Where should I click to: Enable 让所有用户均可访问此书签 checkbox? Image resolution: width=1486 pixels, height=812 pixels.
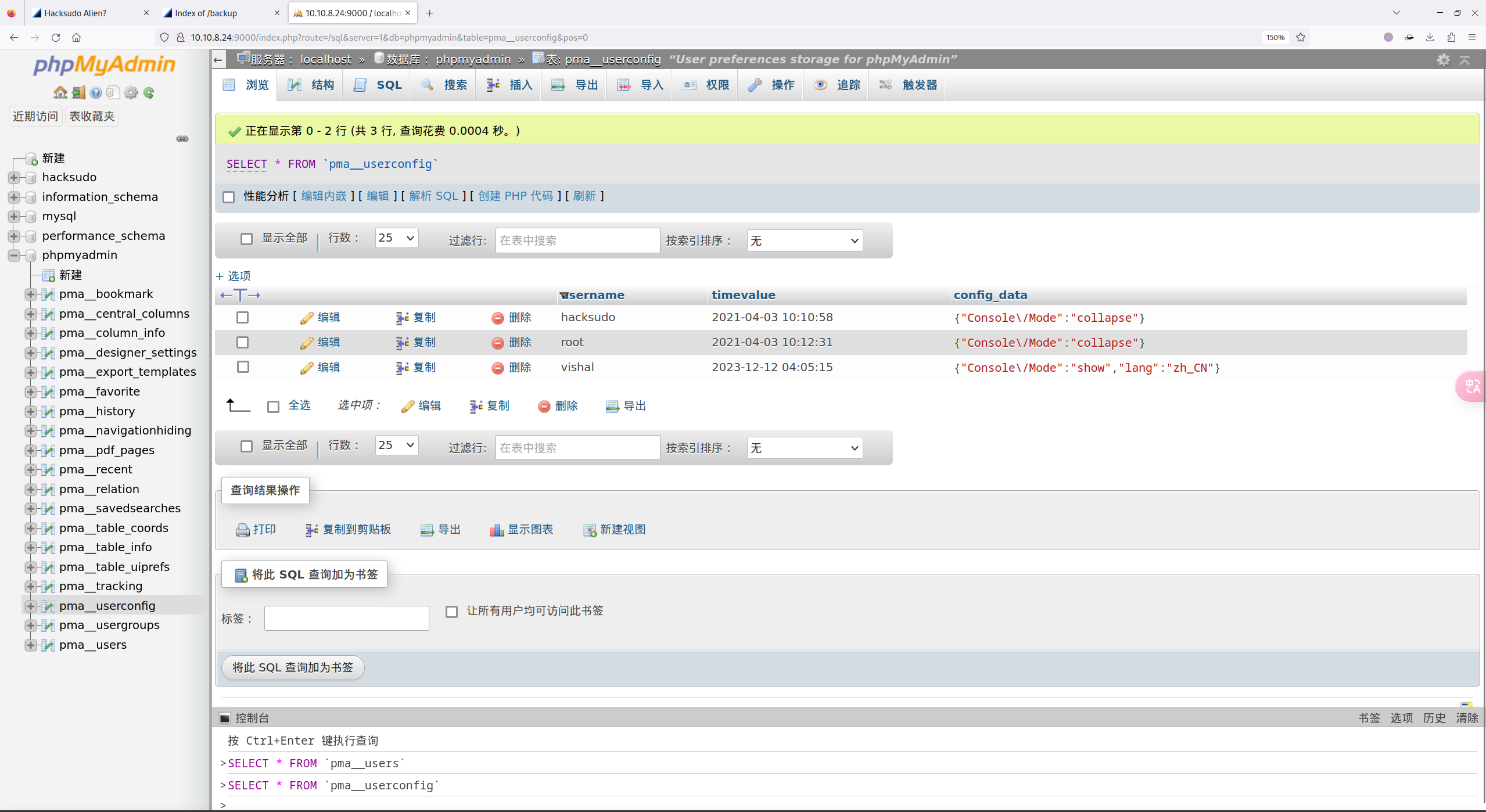[x=451, y=612]
